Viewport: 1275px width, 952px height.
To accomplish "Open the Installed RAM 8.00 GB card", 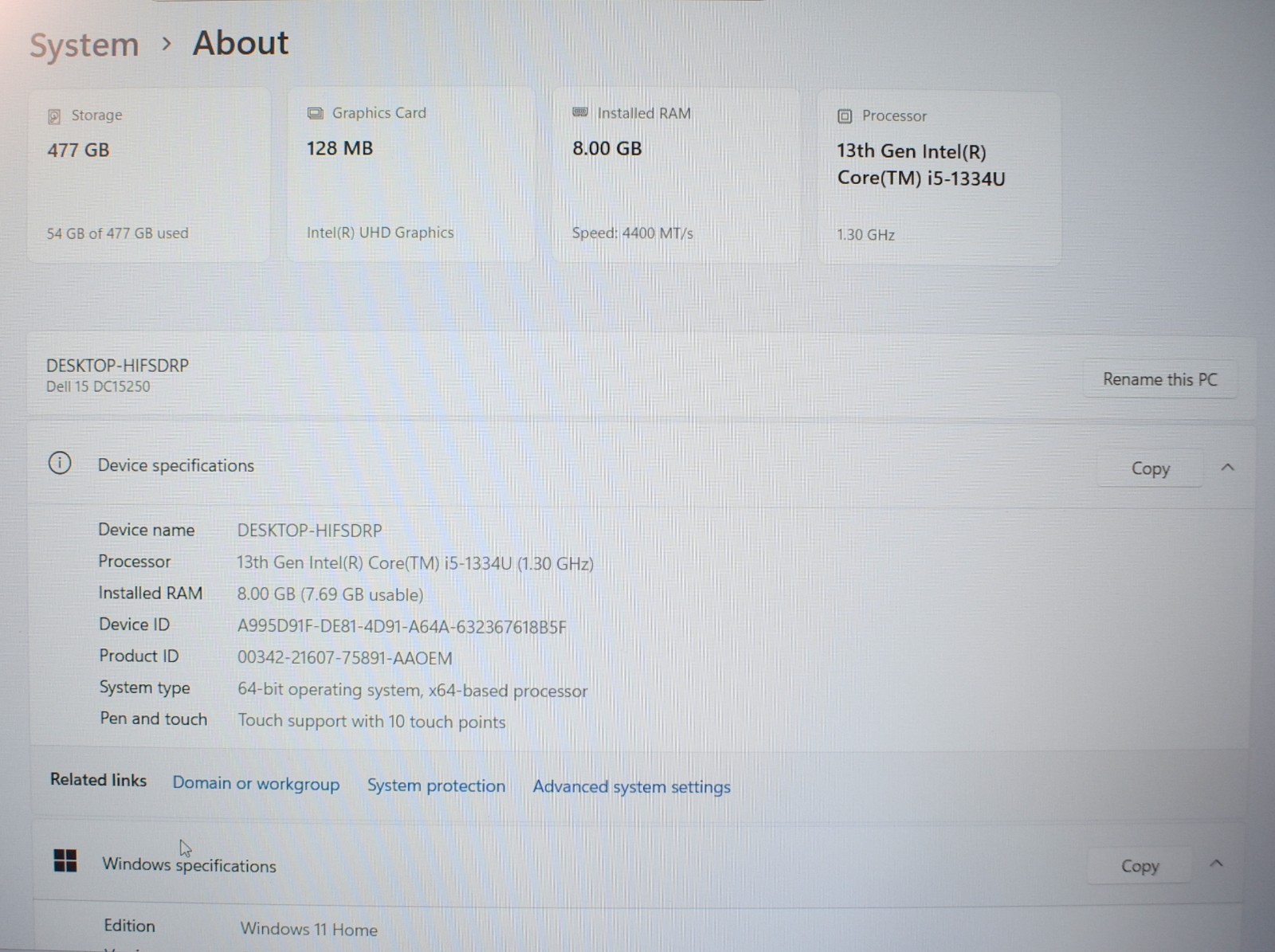I will point(676,175).
